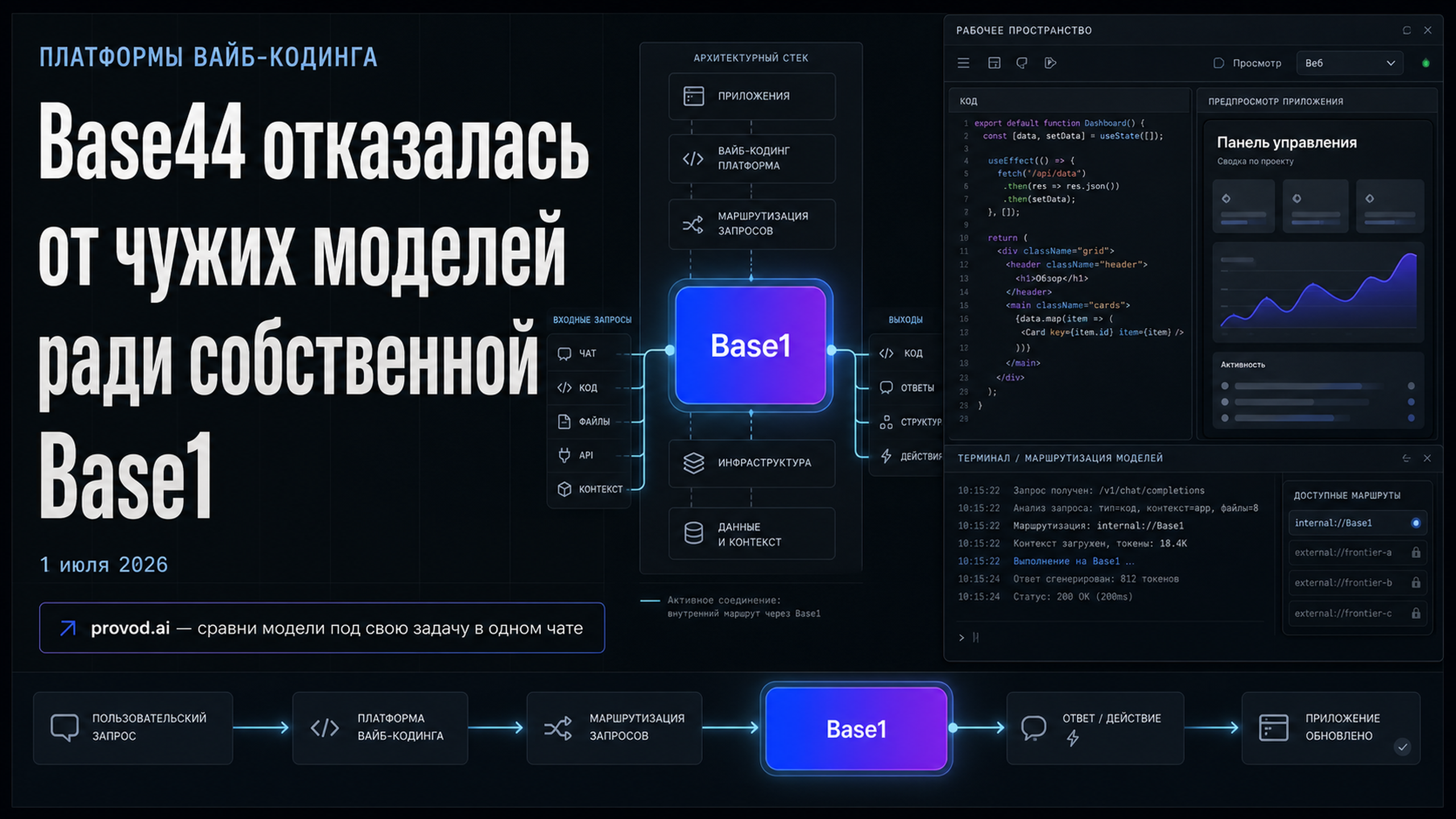Click the run/play icon in workspace toolbar
Viewport: 1456px width, 819px height.
(1050, 63)
